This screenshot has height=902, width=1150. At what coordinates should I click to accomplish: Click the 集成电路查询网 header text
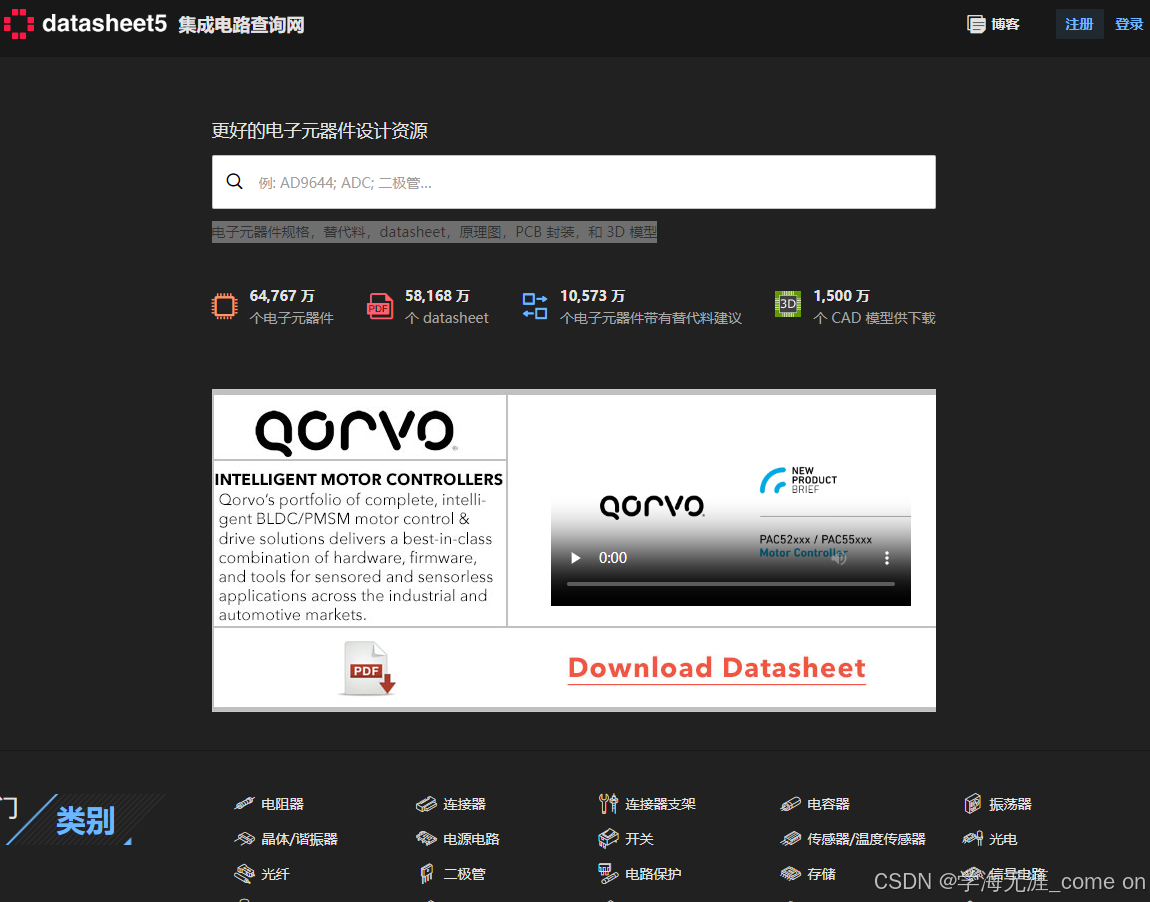point(241,25)
